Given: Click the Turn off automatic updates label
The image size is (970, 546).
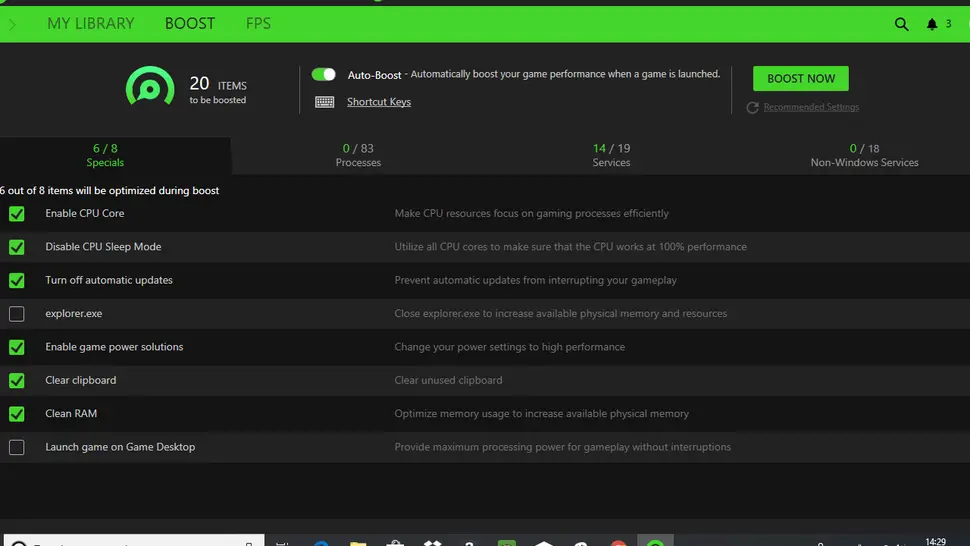Looking at the screenshot, I should tap(109, 280).
